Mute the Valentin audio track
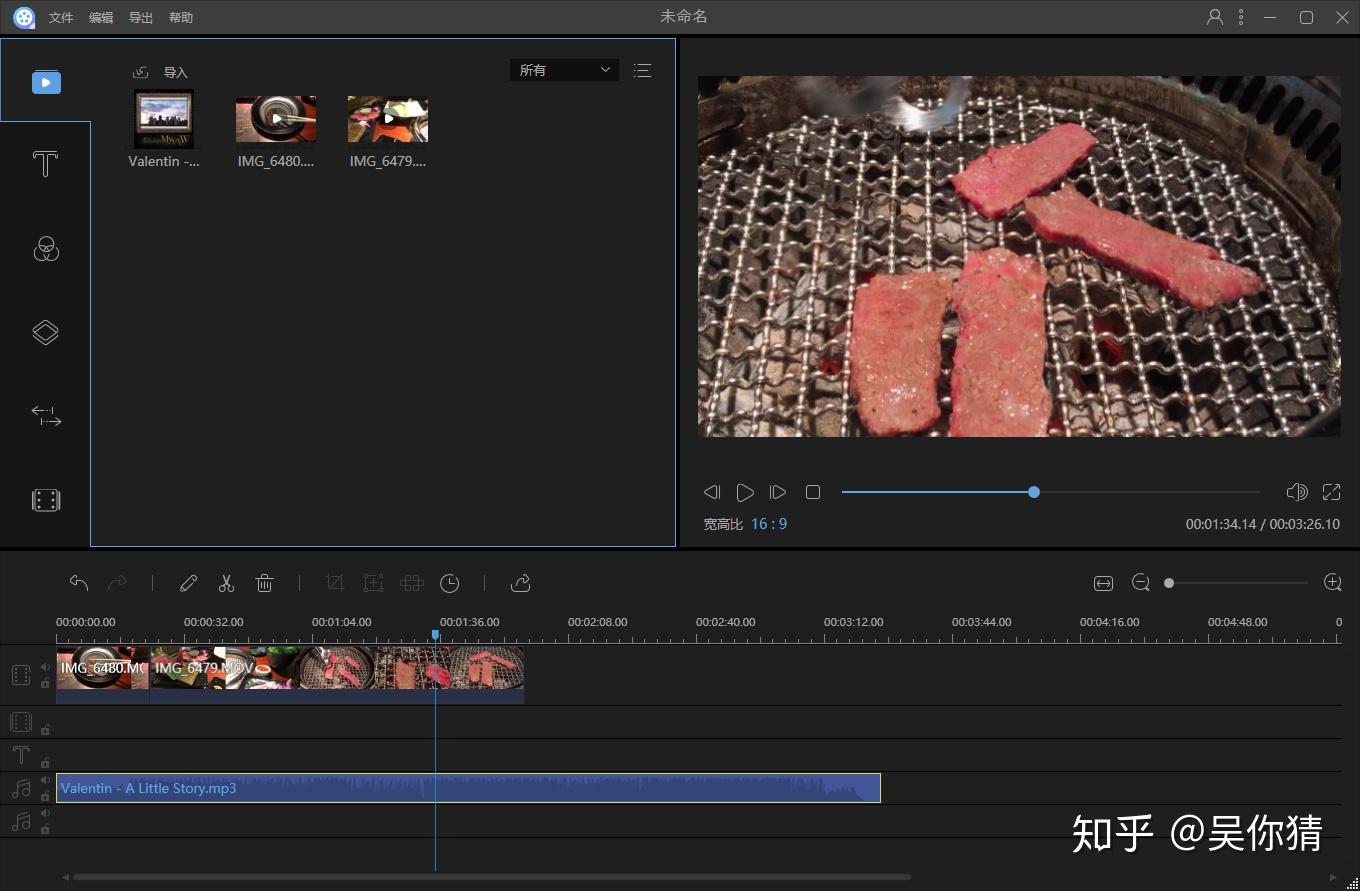Screen dimensions: 1360x891 45,780
